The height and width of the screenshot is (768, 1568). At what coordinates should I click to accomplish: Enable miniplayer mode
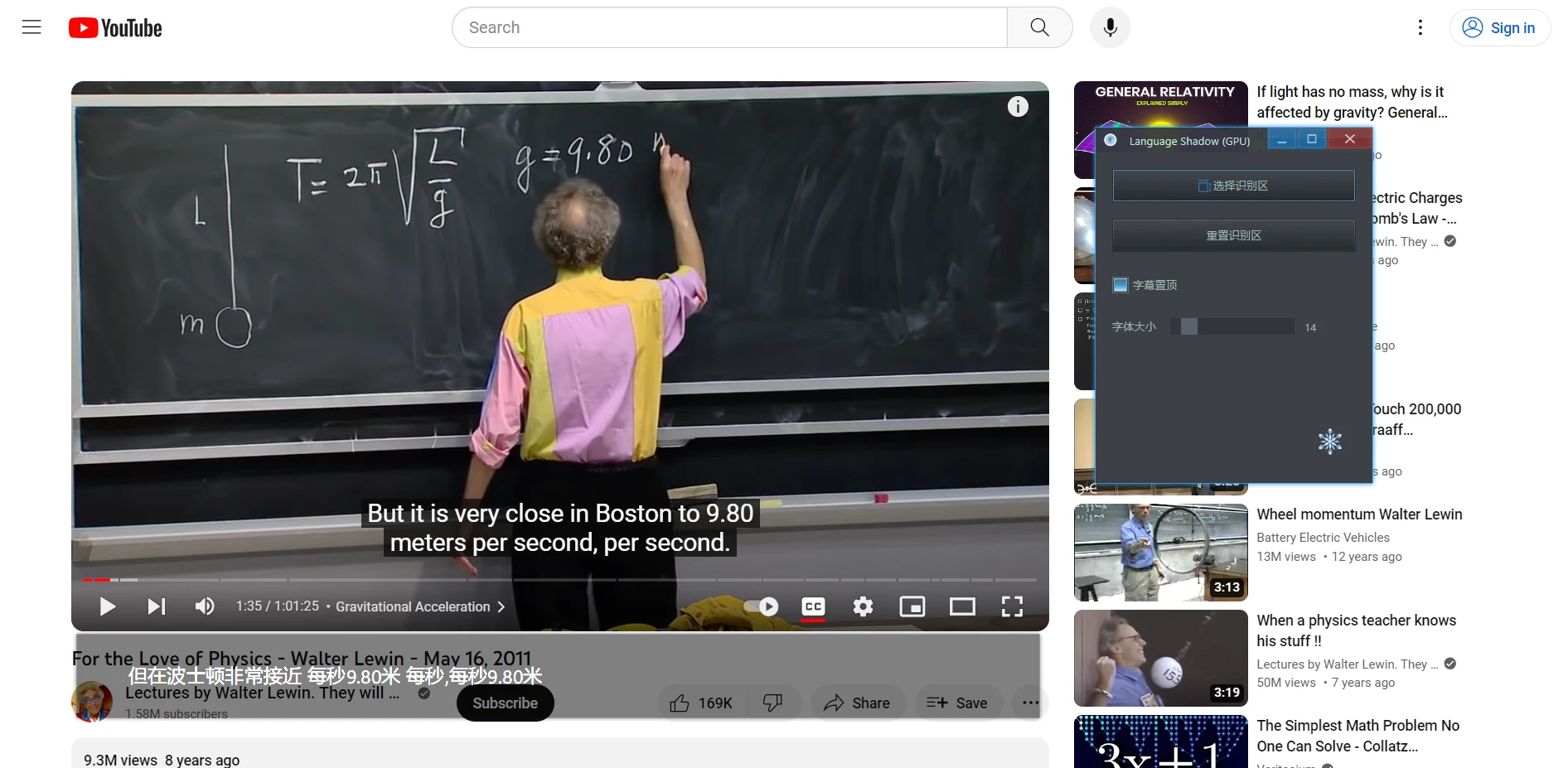(912, 606)
